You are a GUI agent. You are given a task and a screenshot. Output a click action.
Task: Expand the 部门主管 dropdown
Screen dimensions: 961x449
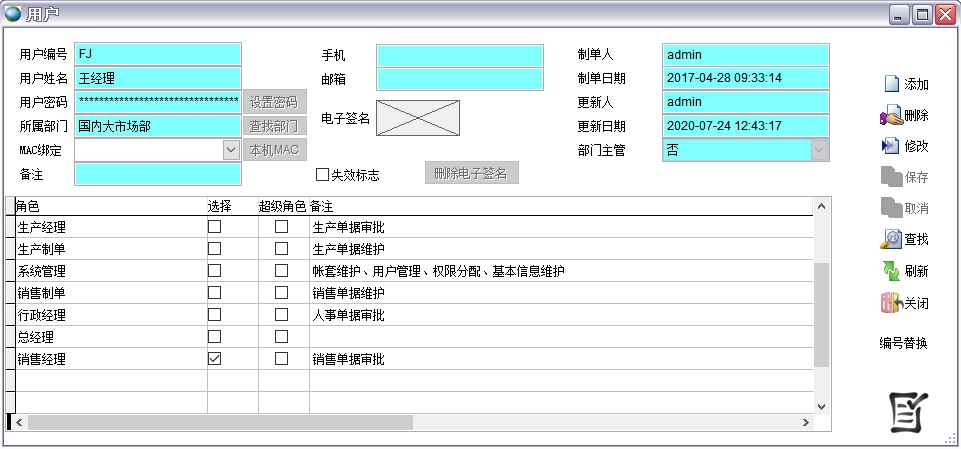819,149
